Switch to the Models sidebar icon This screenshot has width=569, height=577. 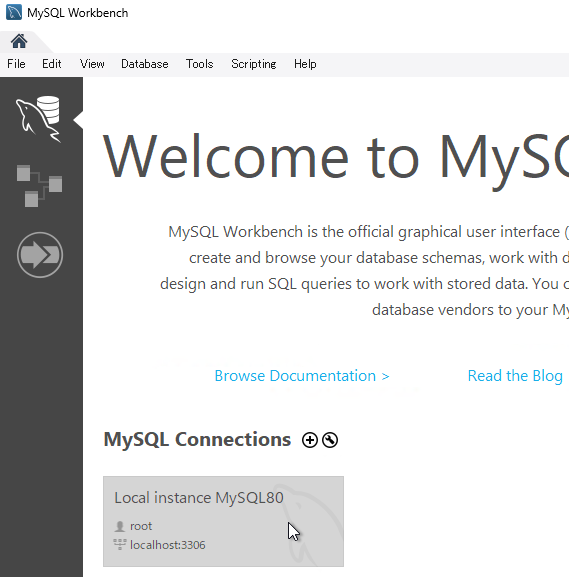pos(39,186)
